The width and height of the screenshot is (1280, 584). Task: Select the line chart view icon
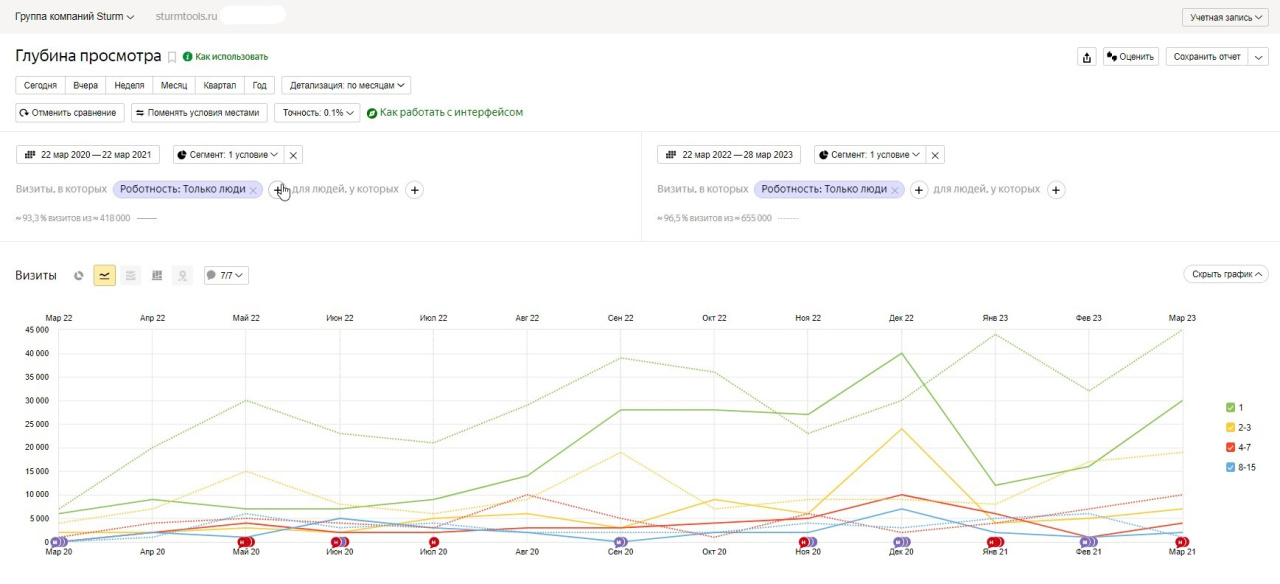tap(105, 275)
